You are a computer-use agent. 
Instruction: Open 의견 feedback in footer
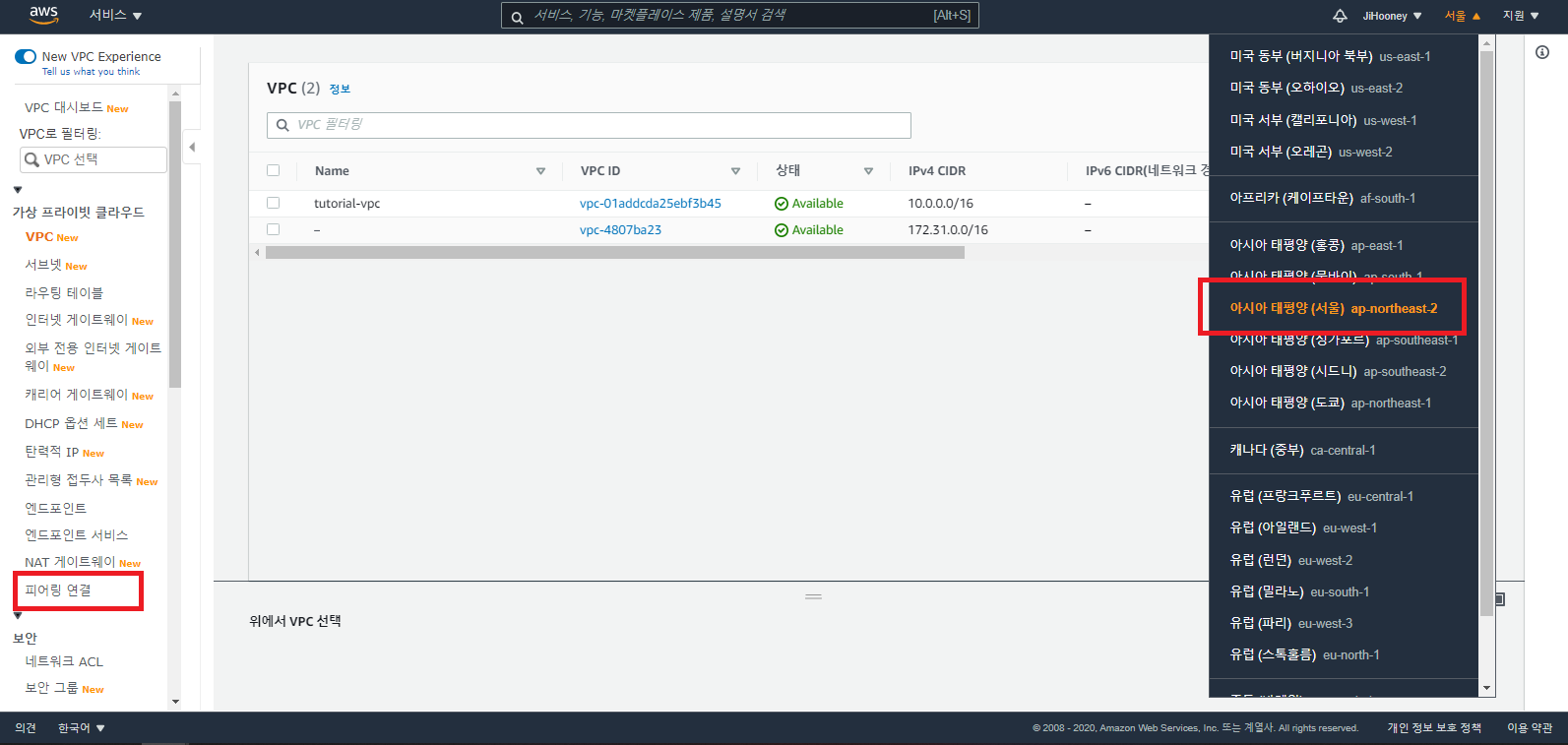click(x=26, y=728)
